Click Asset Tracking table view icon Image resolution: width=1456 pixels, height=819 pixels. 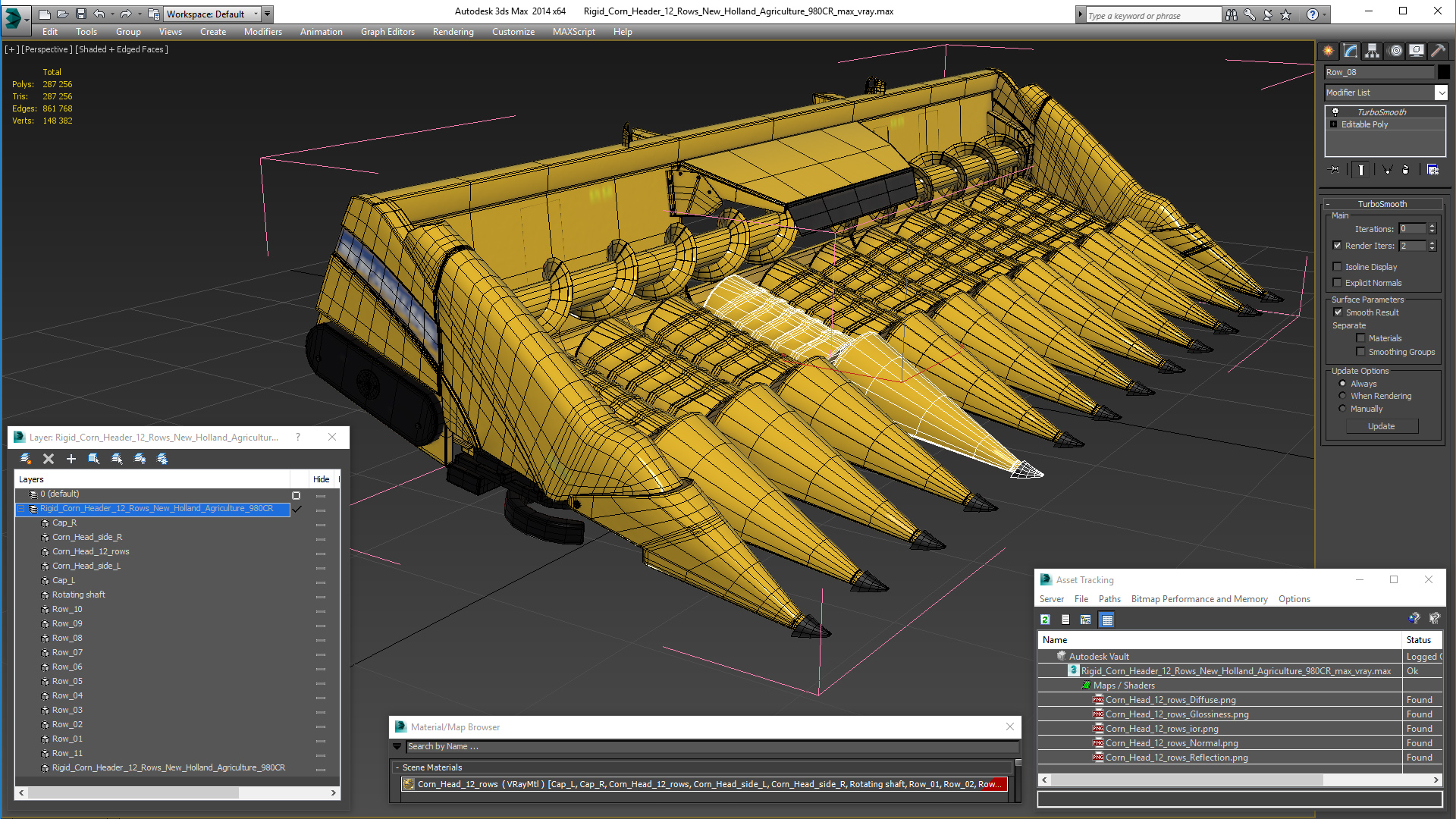click(1107, 620)
